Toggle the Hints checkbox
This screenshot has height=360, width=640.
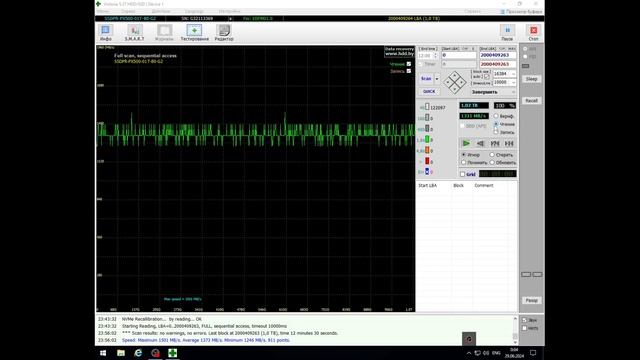point(524,328)
